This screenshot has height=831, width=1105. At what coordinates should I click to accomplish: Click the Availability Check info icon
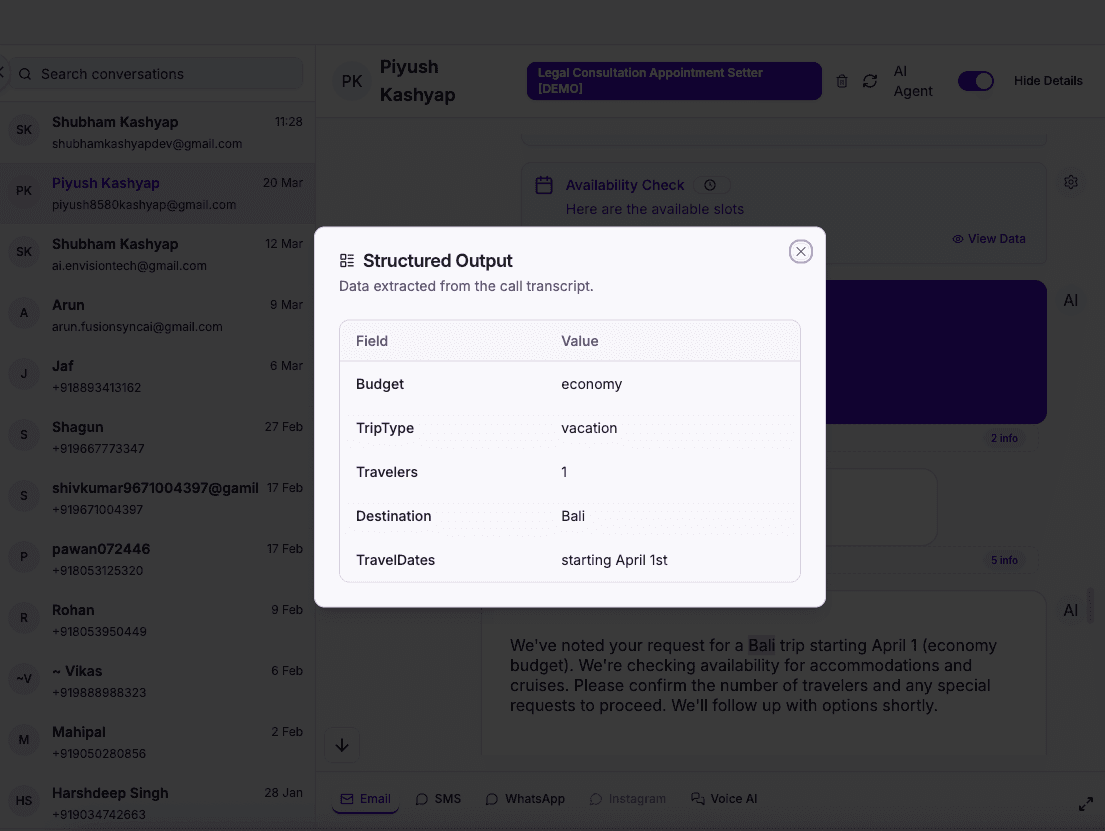click(710, 185)
